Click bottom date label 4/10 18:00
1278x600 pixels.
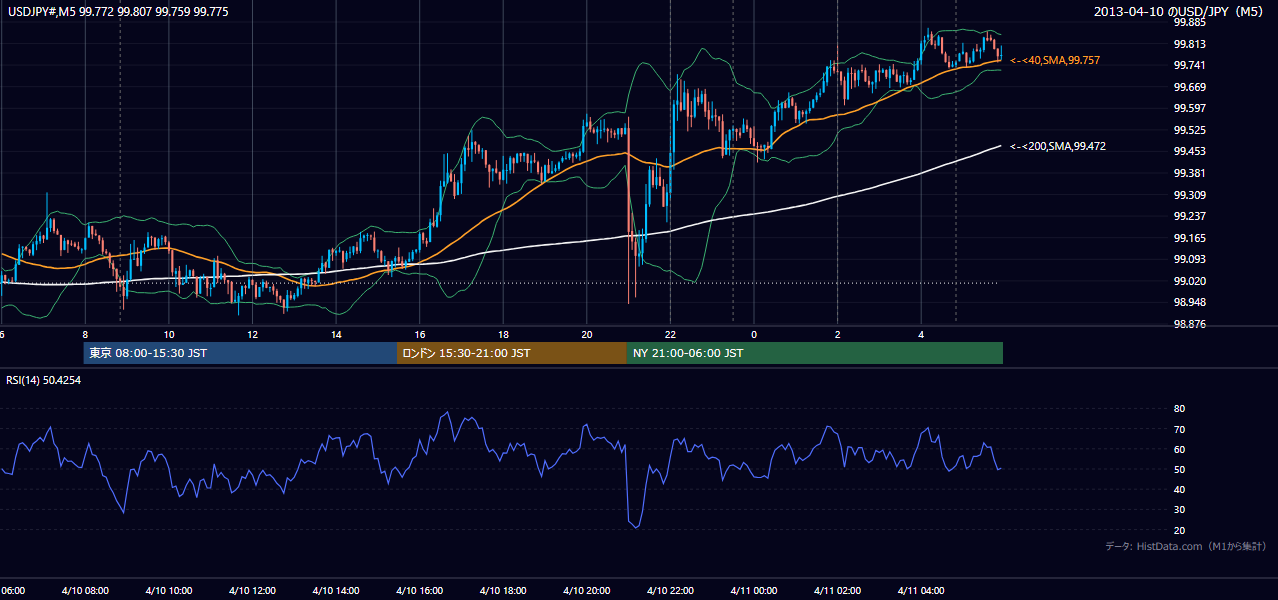502,590
